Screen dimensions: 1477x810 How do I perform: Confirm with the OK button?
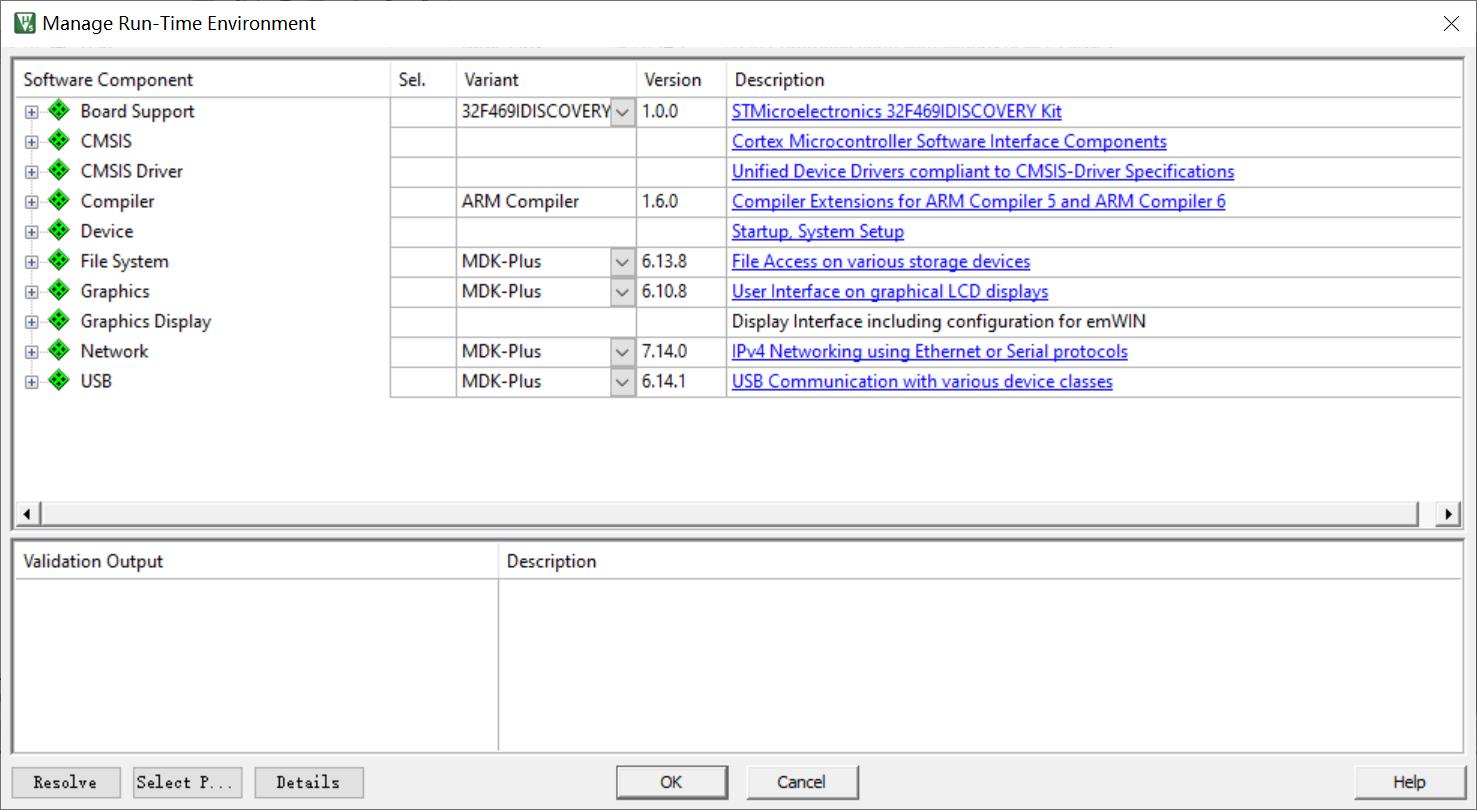[x=672, y=782]
